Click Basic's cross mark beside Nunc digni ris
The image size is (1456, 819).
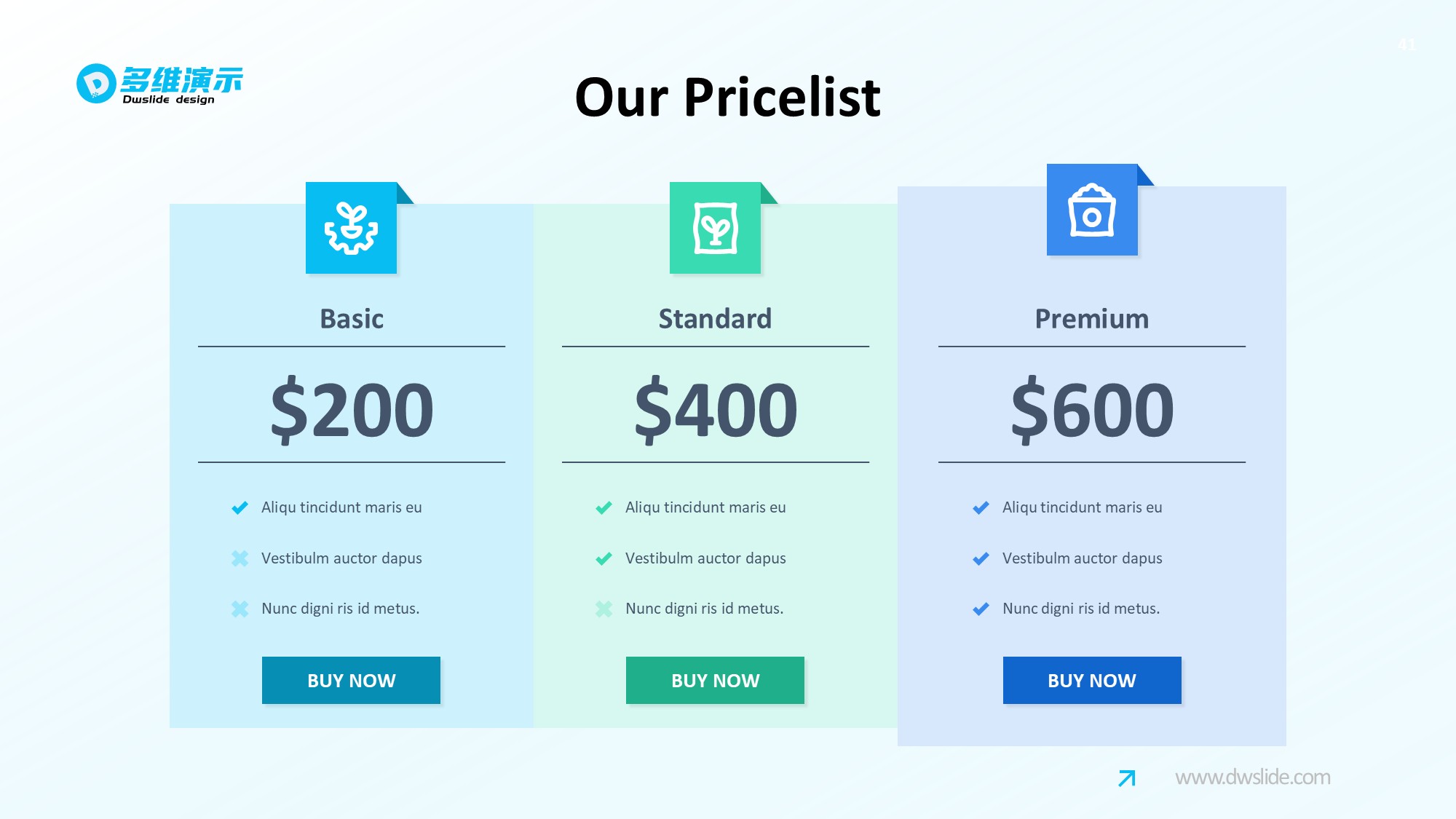point(240,609)
